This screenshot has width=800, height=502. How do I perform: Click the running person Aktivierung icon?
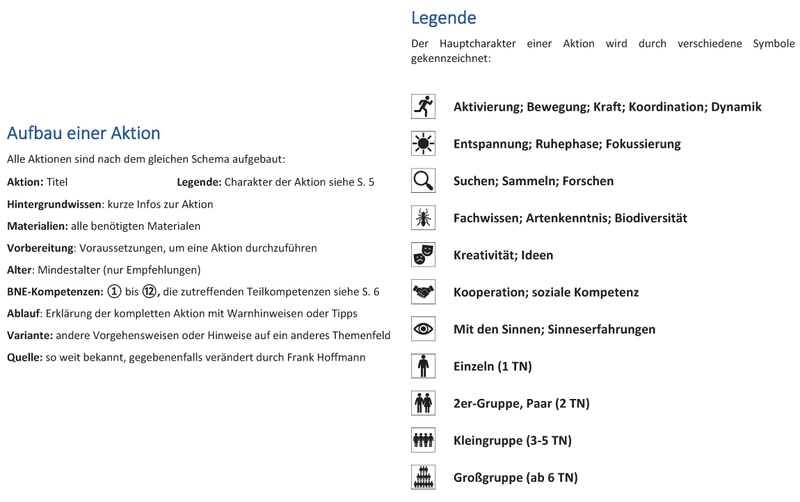(x=423, y=107)
